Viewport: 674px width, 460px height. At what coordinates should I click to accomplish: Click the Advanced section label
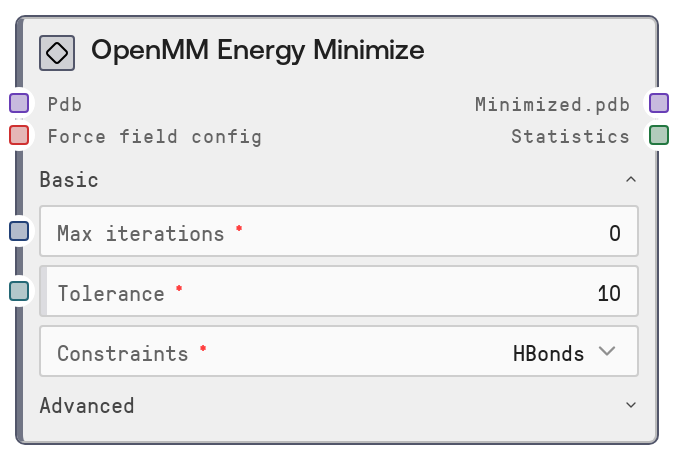pyautogui.click(x=86, y=405)
